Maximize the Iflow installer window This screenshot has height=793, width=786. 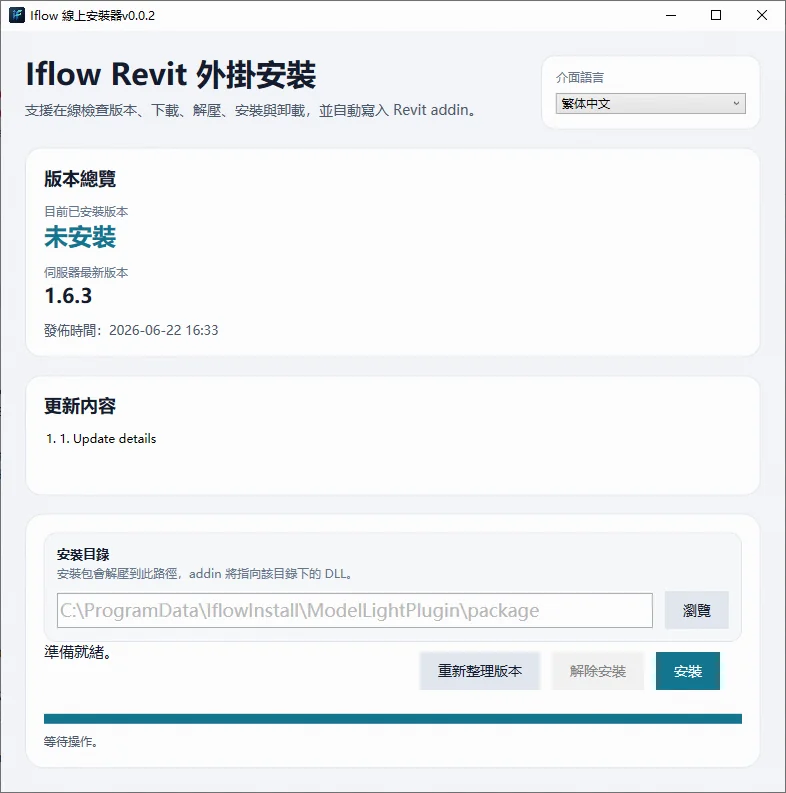[716, 15]
